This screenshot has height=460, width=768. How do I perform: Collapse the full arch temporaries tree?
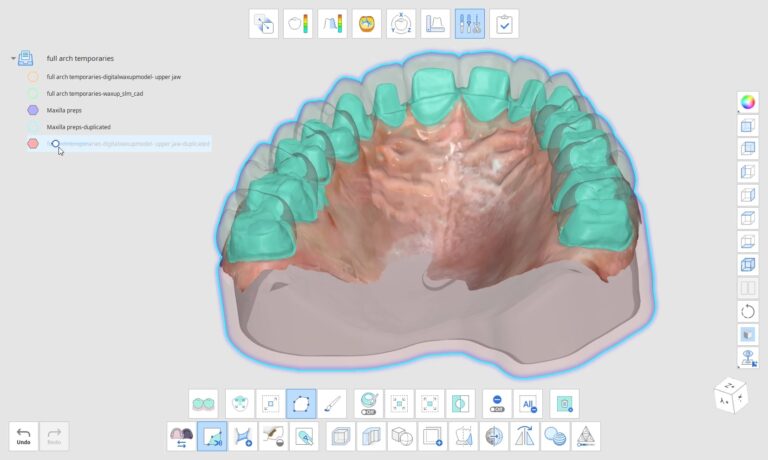coord(13,59)
